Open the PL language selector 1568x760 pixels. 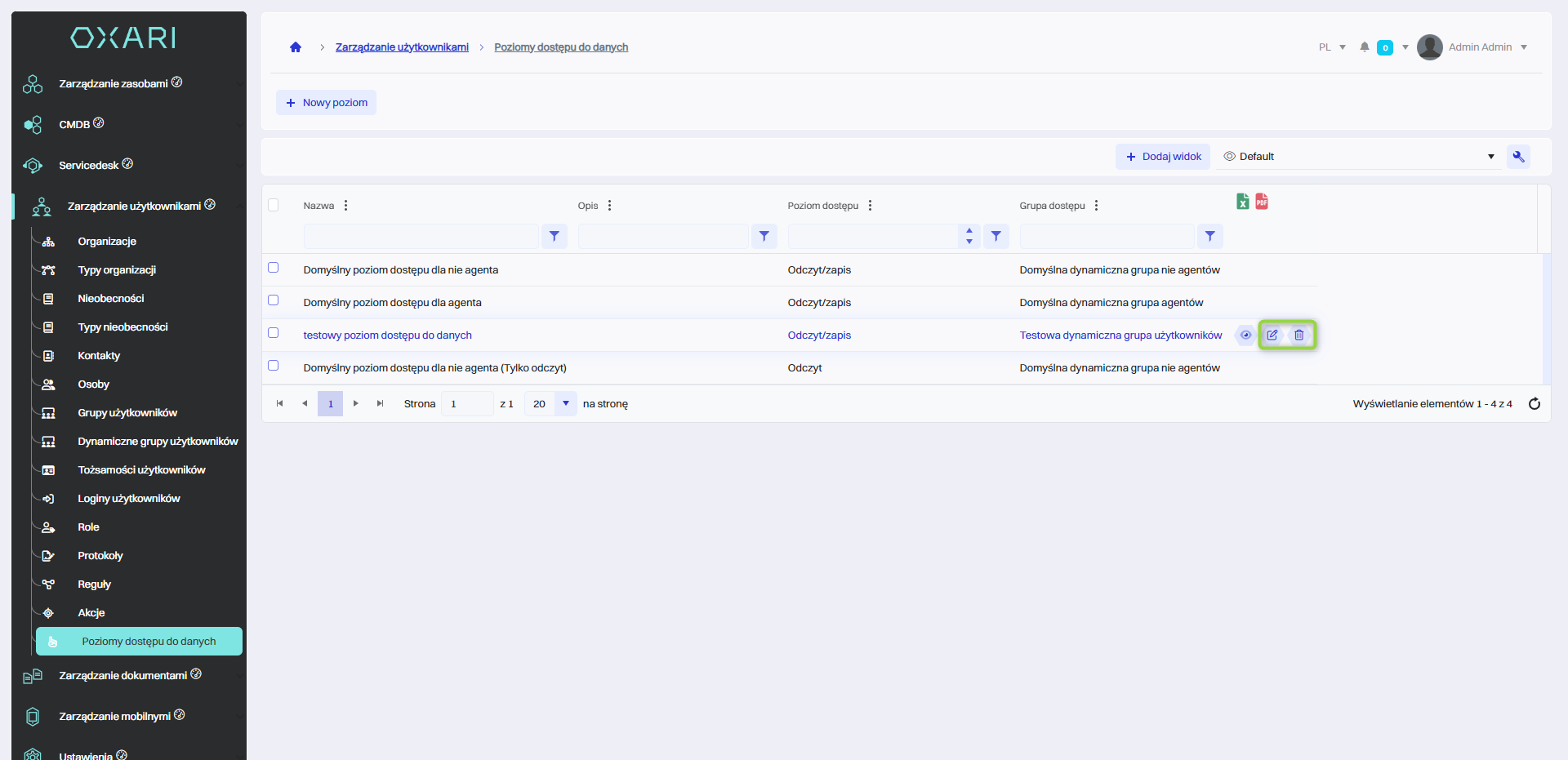(x=1331, y=47)
